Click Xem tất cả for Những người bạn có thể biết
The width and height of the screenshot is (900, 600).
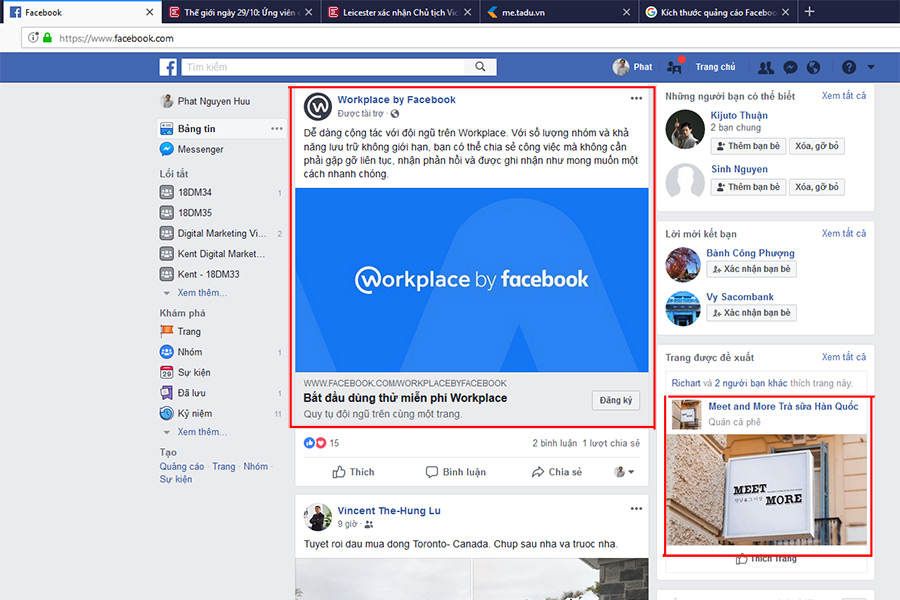point(844,96)
